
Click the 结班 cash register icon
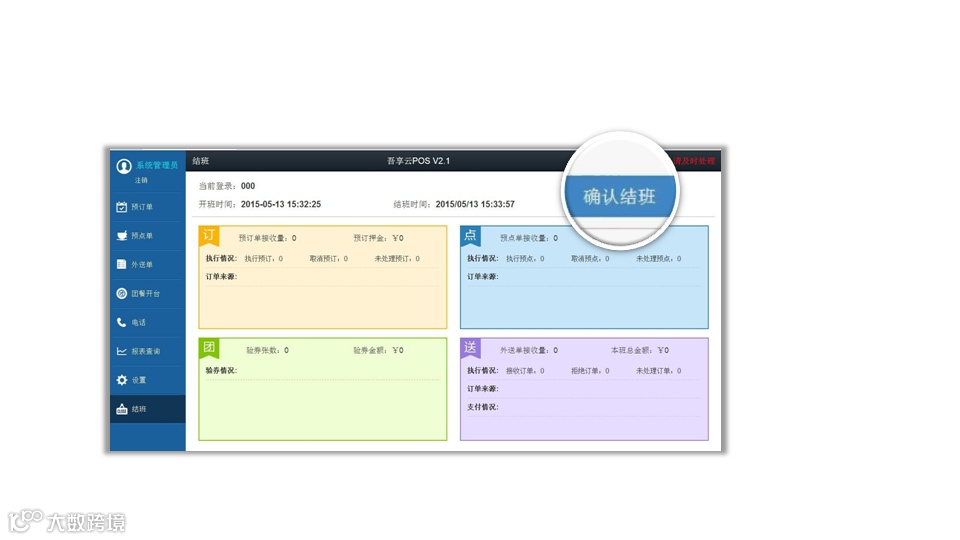pyautogui.click(x=122, y=409)
